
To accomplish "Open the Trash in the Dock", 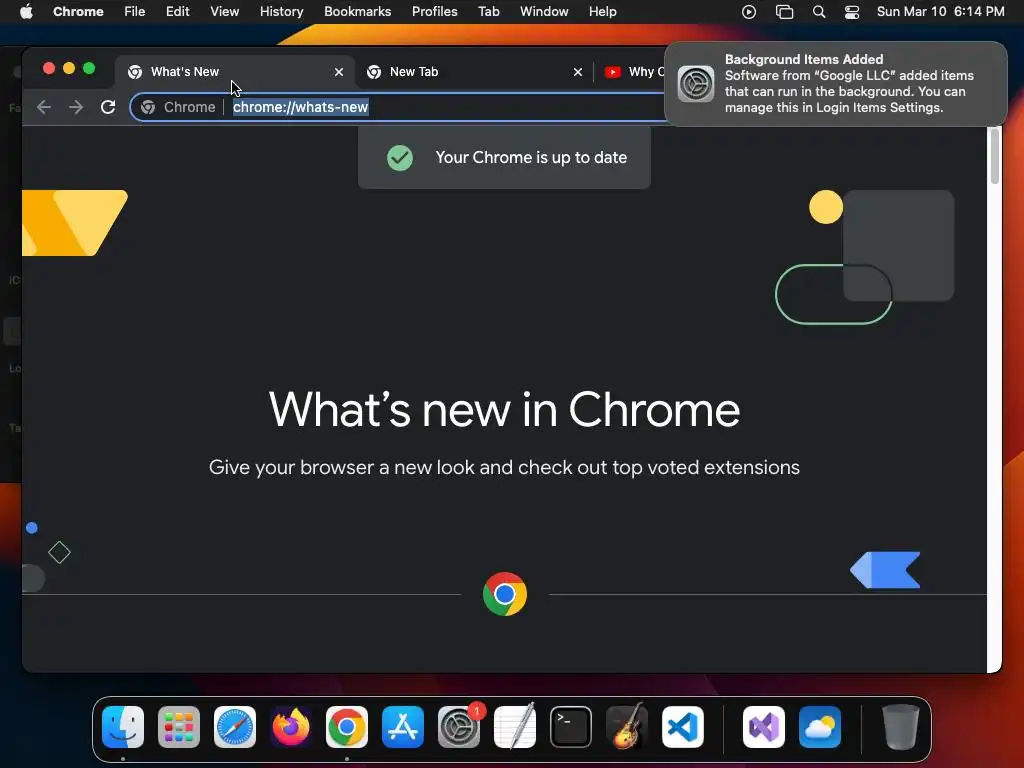I will [x=901, y=727].
